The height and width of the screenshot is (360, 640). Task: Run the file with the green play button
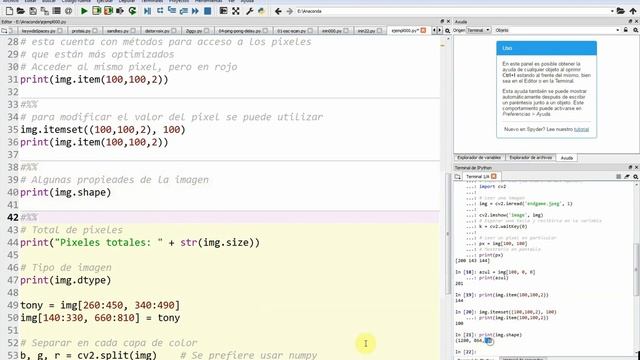[84, 11]
